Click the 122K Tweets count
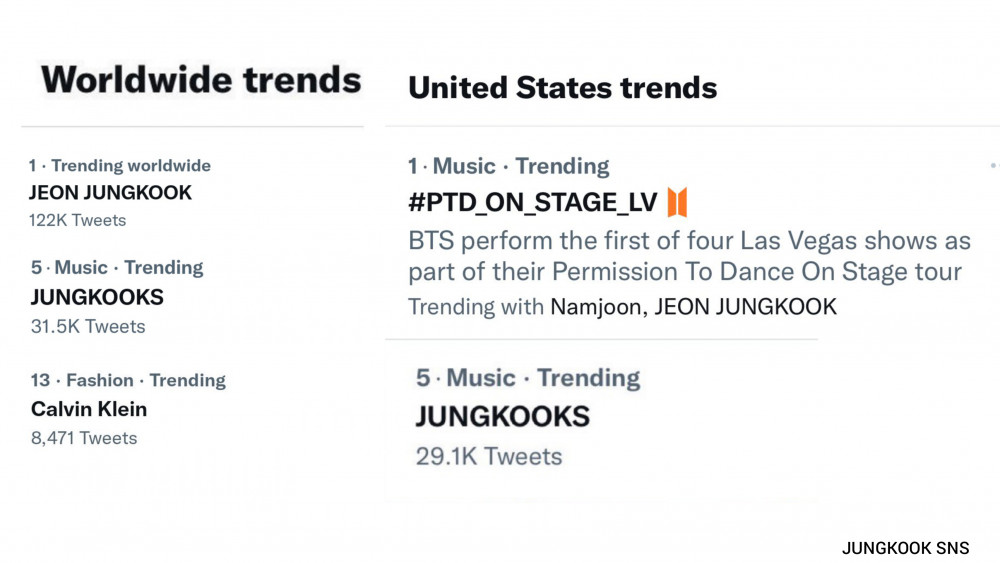Image resolution: width=1000 pixels, height=563 pixels. coord(77,221)
